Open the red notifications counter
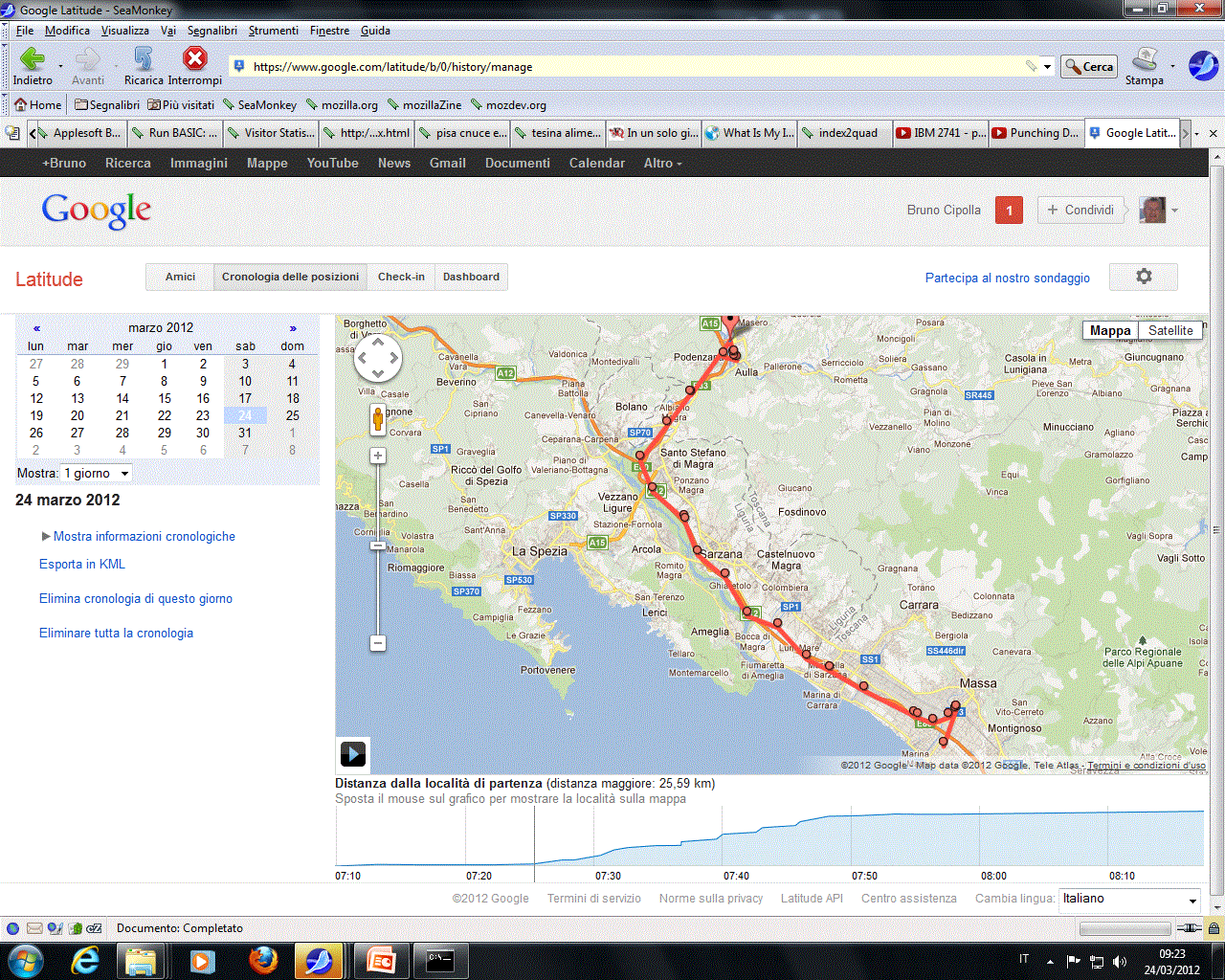 click(x=1009, y=210)
